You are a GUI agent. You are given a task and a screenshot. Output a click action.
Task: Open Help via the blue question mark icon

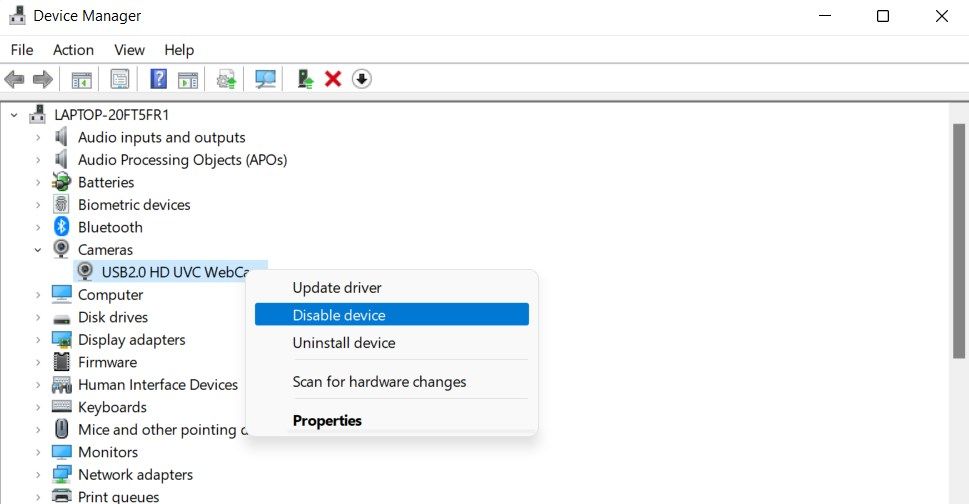(x=158, y=79)
